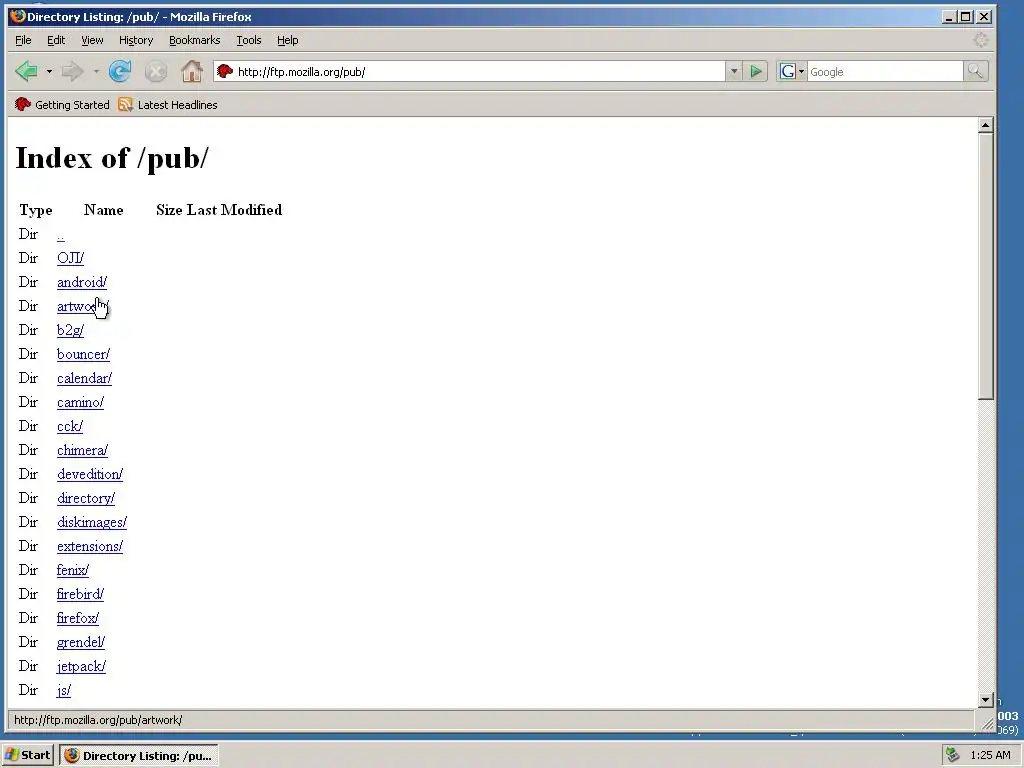Click the search magnifier icon
The width and height of the screenshot is (1024, 768).
976,71
